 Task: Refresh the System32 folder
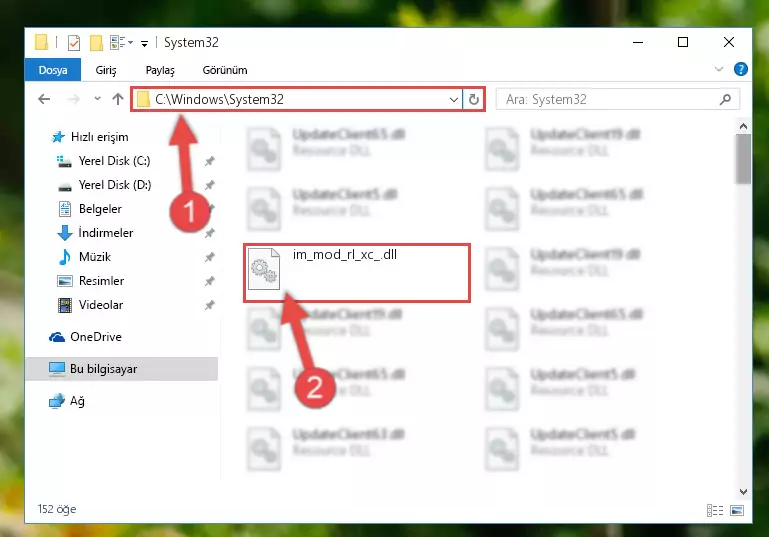pyautogui.click(x=473, y=100)
